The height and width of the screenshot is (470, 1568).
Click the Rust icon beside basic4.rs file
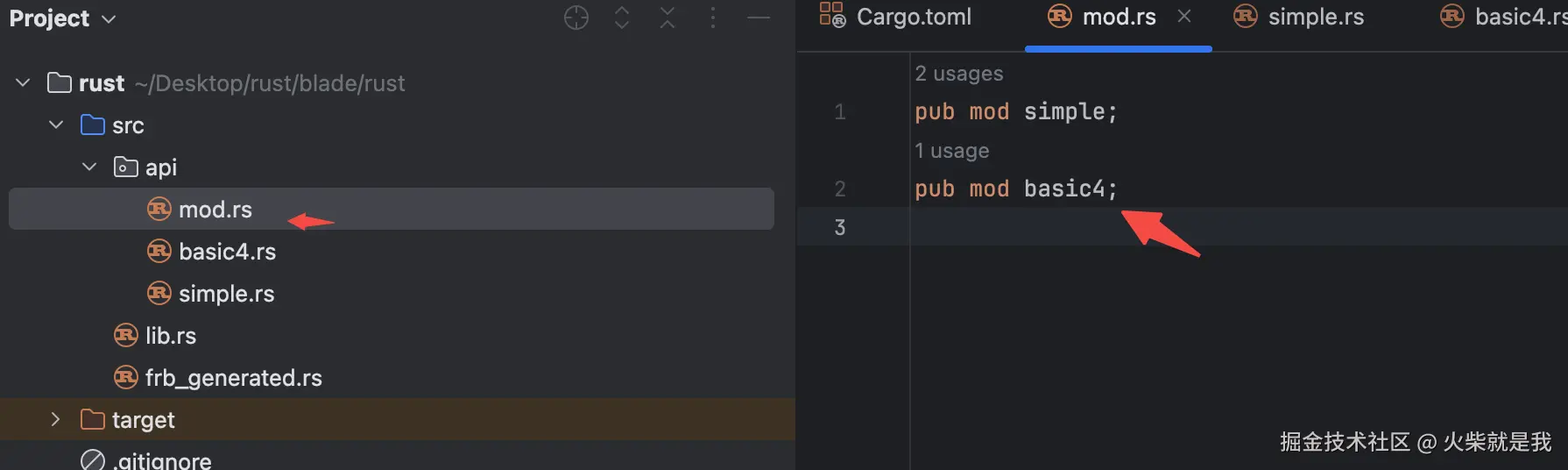pyautogui.click(x=159, y=252)
